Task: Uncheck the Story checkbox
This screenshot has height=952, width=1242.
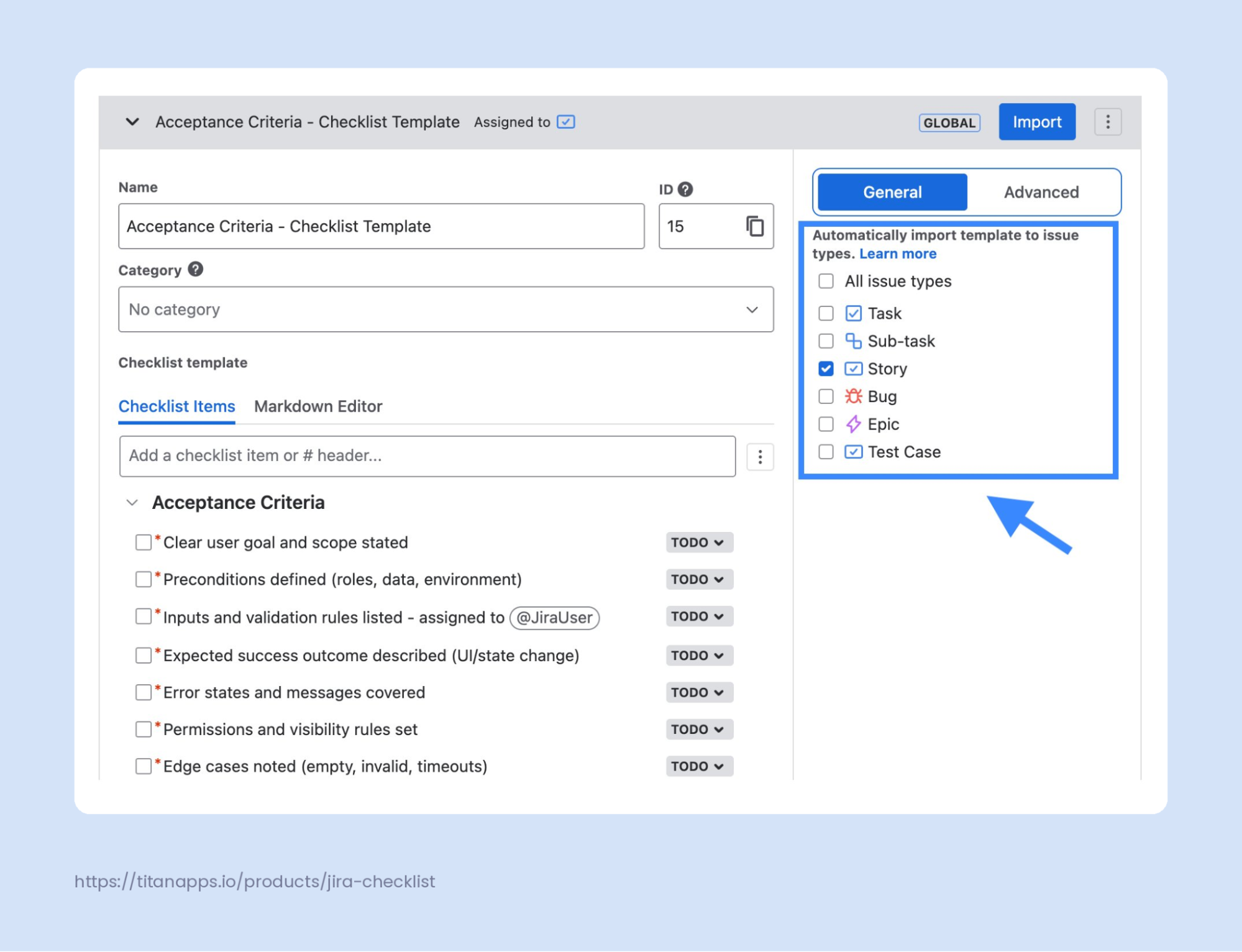Action: 826,368
